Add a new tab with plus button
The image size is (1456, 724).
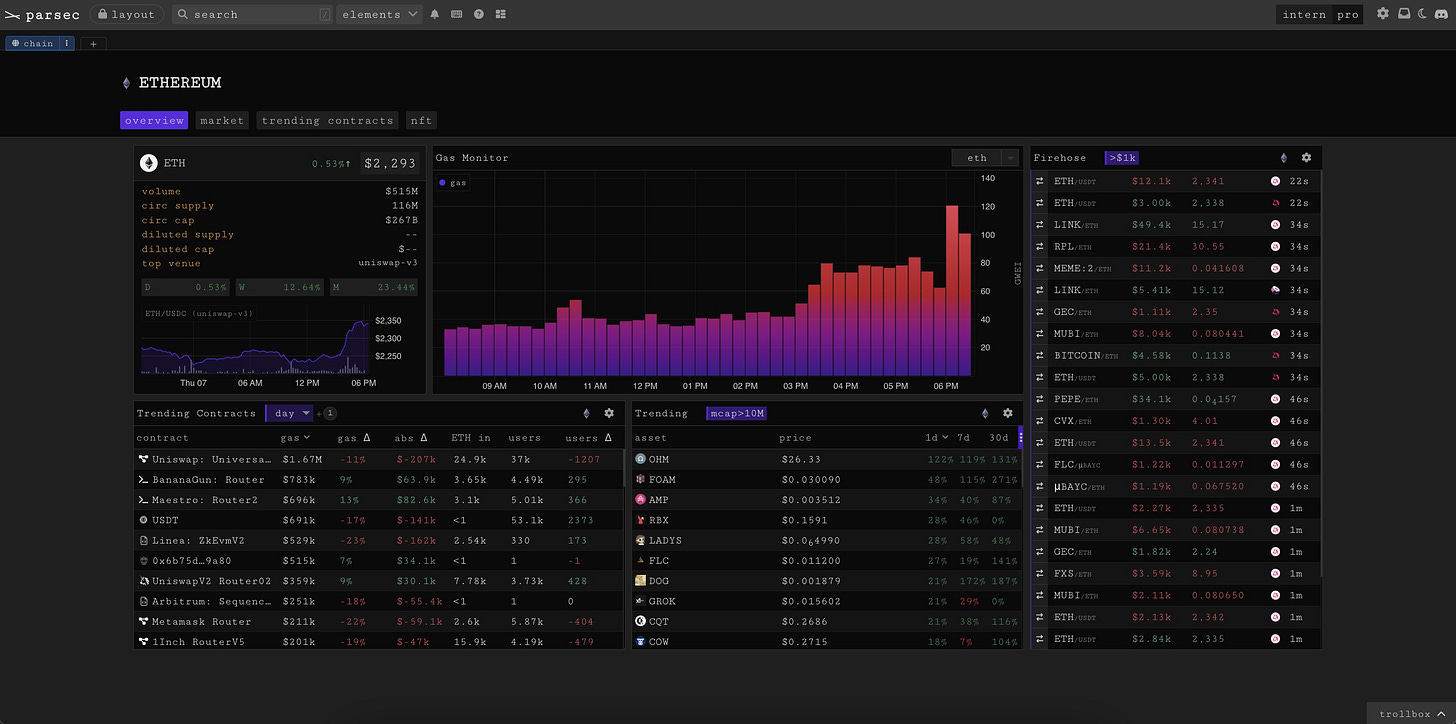point(92,43)
